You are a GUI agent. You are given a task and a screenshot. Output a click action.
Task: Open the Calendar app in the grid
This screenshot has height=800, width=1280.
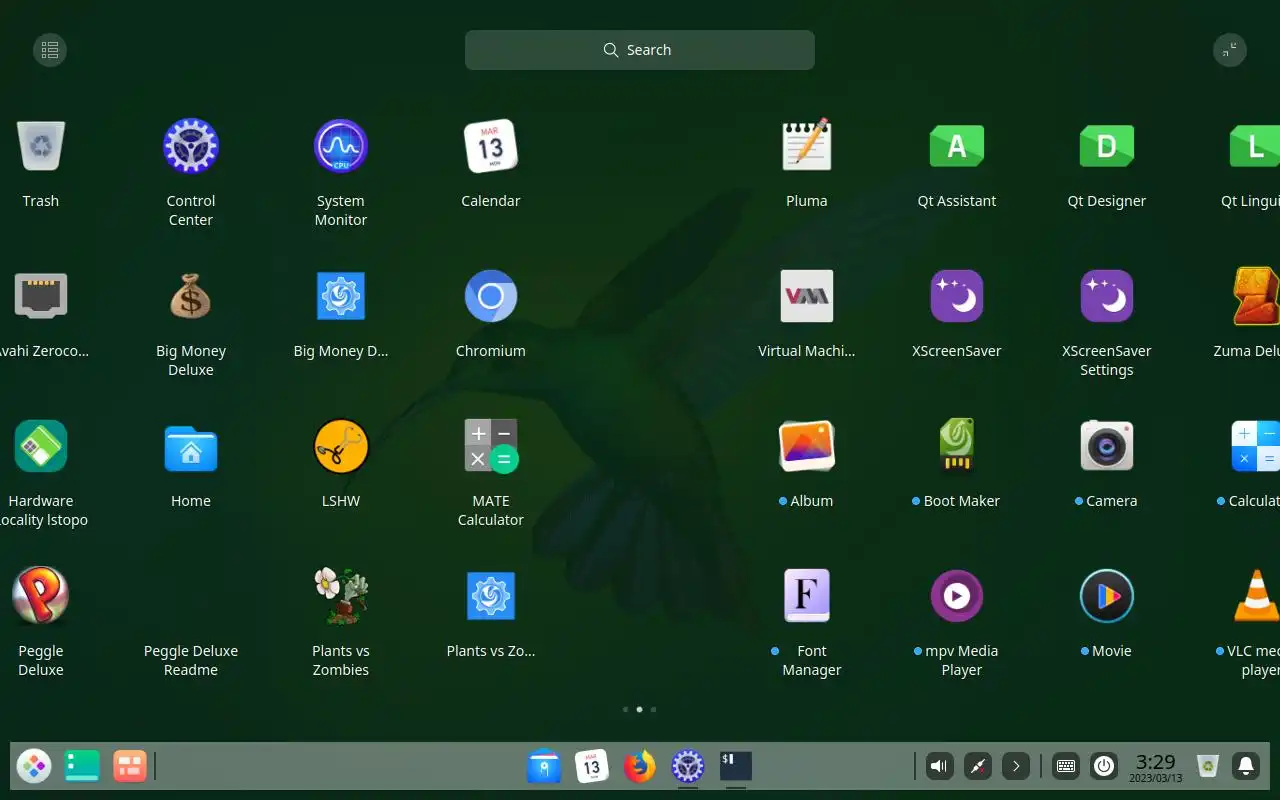pyautogui.click(x=491, y=146)
